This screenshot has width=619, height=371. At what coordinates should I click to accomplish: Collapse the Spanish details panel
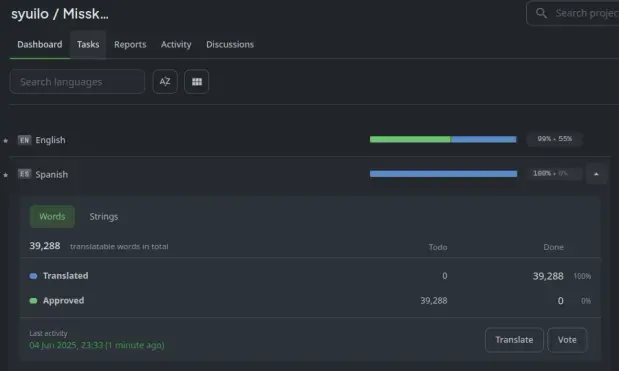596,174
